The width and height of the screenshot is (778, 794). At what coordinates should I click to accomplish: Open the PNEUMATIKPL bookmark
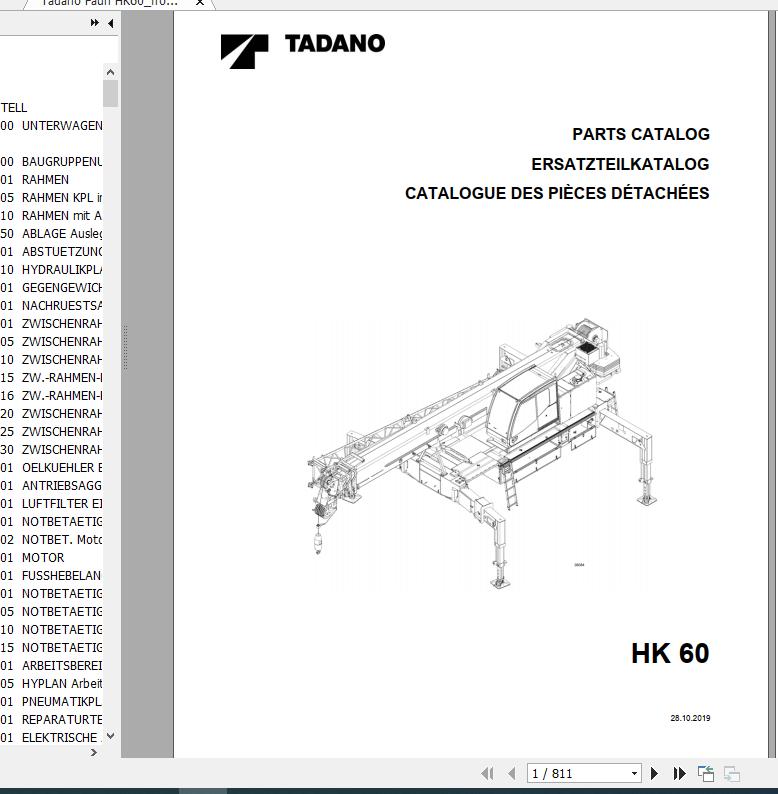[x=51, y=702]
